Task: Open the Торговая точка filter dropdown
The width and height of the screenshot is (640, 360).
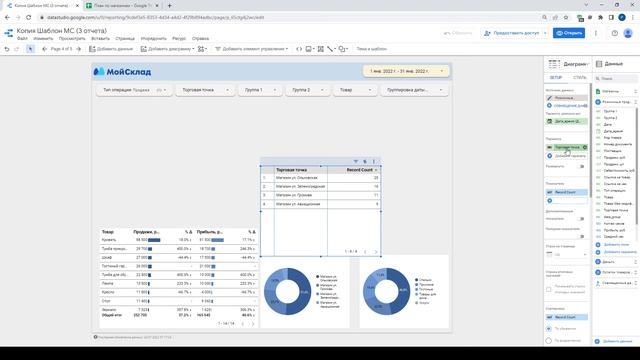Action: click(205, 90)
